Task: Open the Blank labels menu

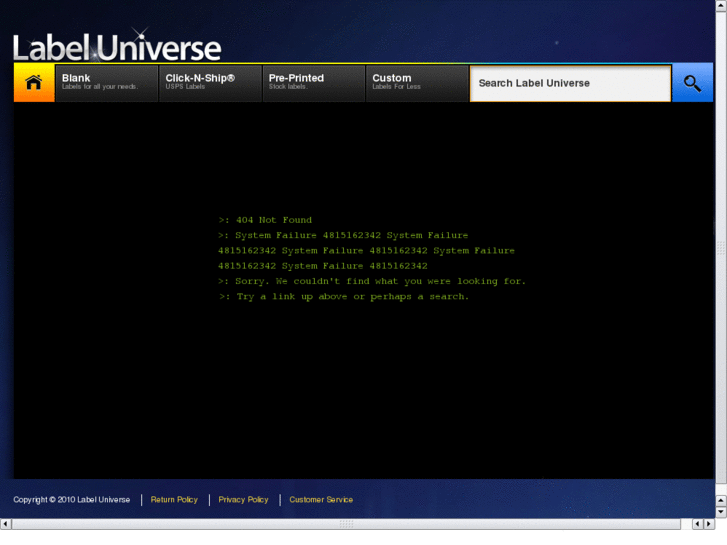Action: [107, 83]
